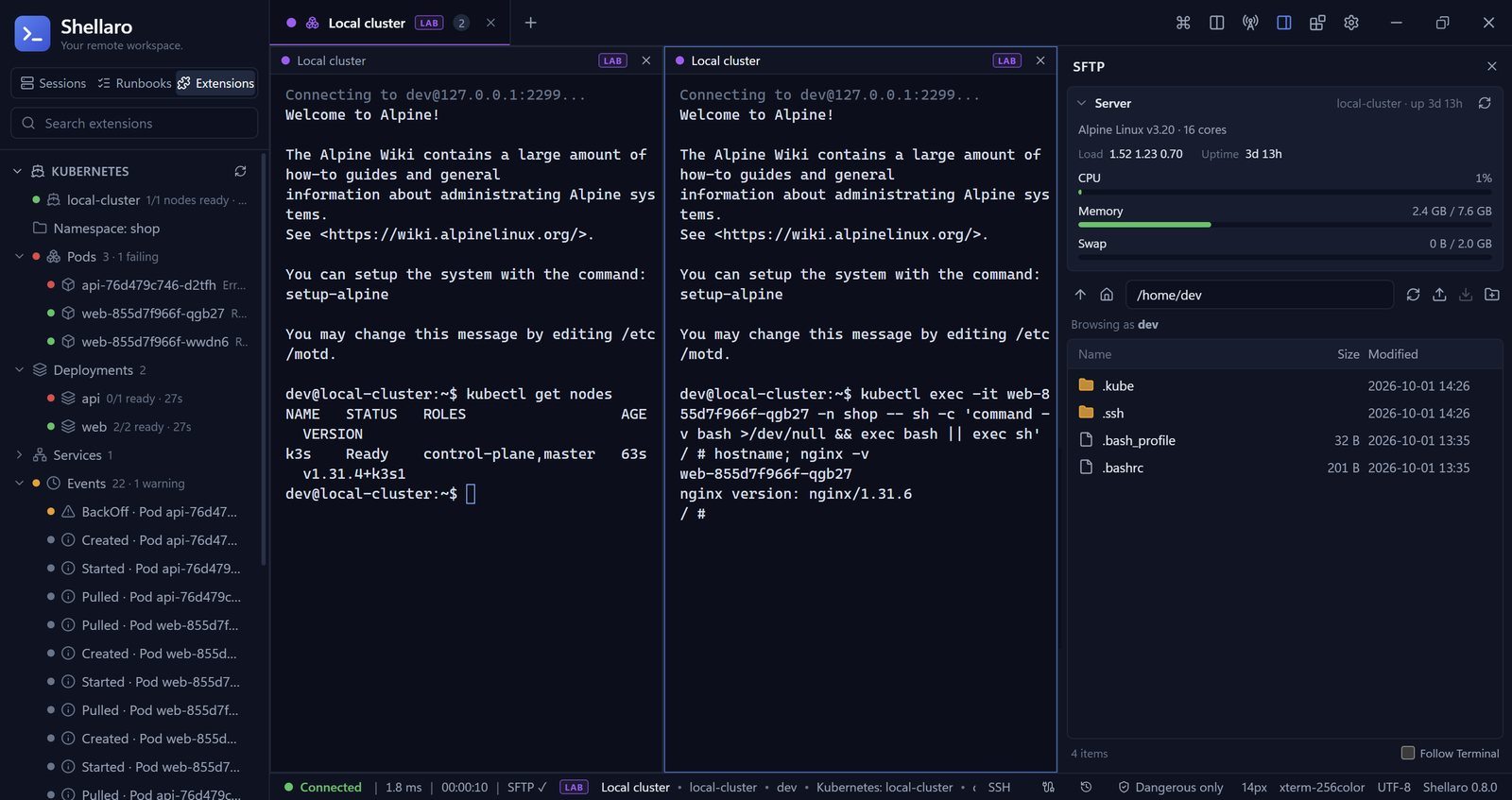
Task: Close the right Local cluster terminal pane
Action: pos(1040,60)
